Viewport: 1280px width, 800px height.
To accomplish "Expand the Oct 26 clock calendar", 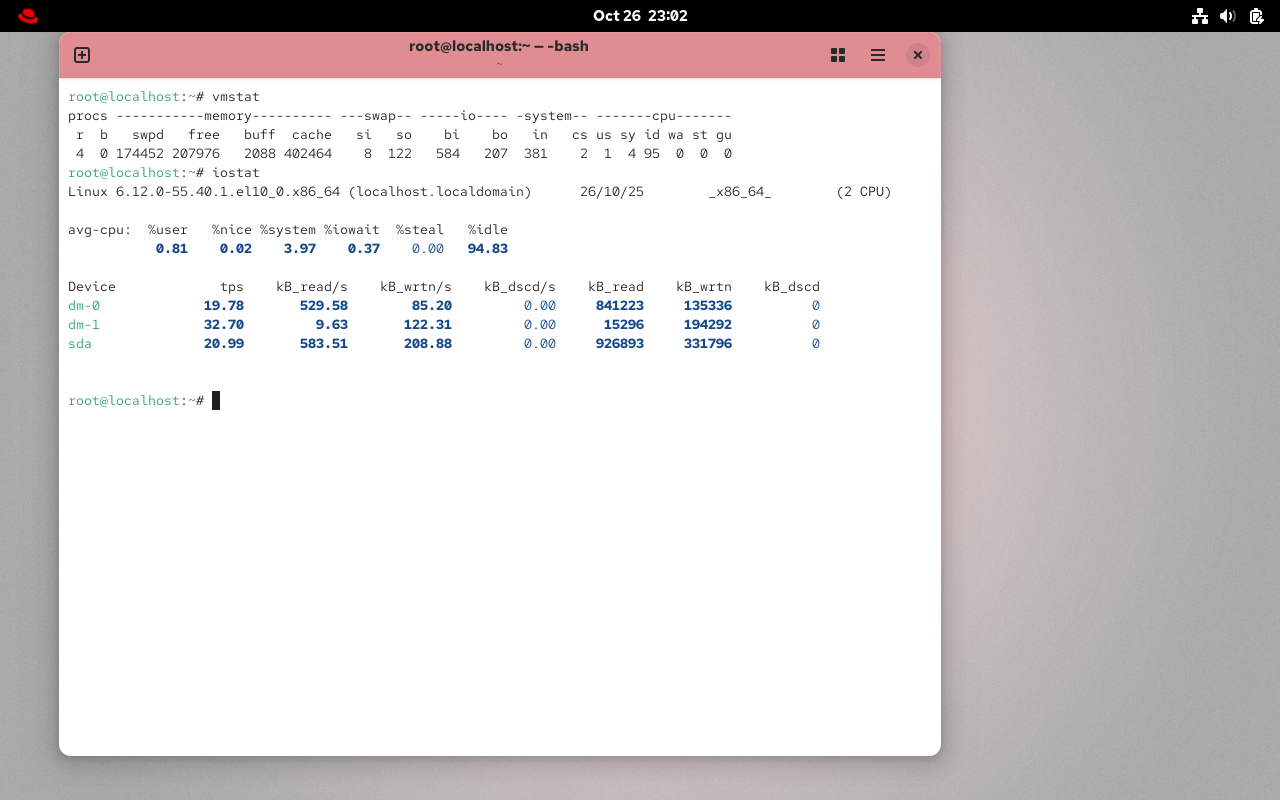I will (x=640, y=15).
